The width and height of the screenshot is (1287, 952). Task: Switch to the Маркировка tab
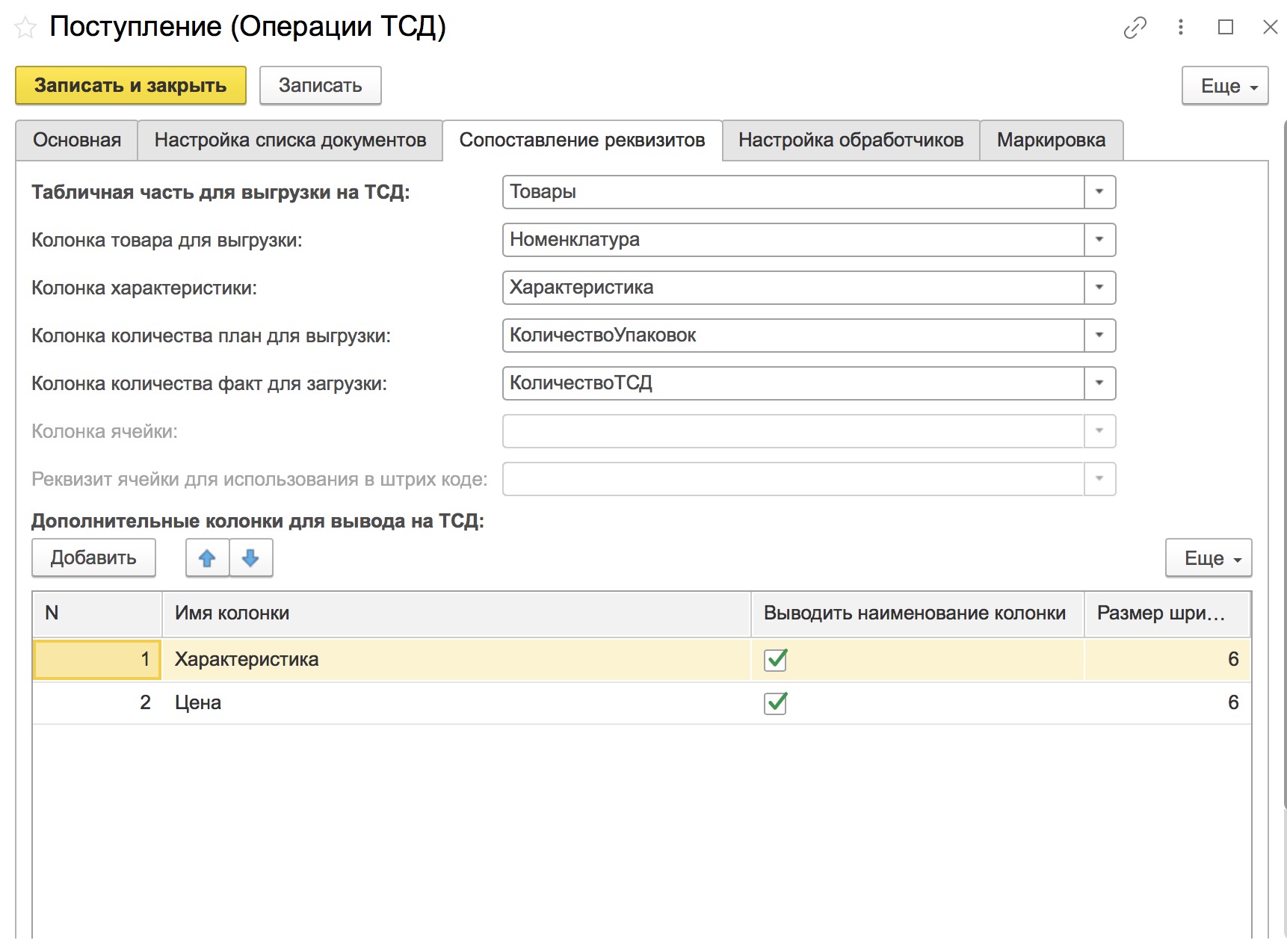click(1051, 140)
